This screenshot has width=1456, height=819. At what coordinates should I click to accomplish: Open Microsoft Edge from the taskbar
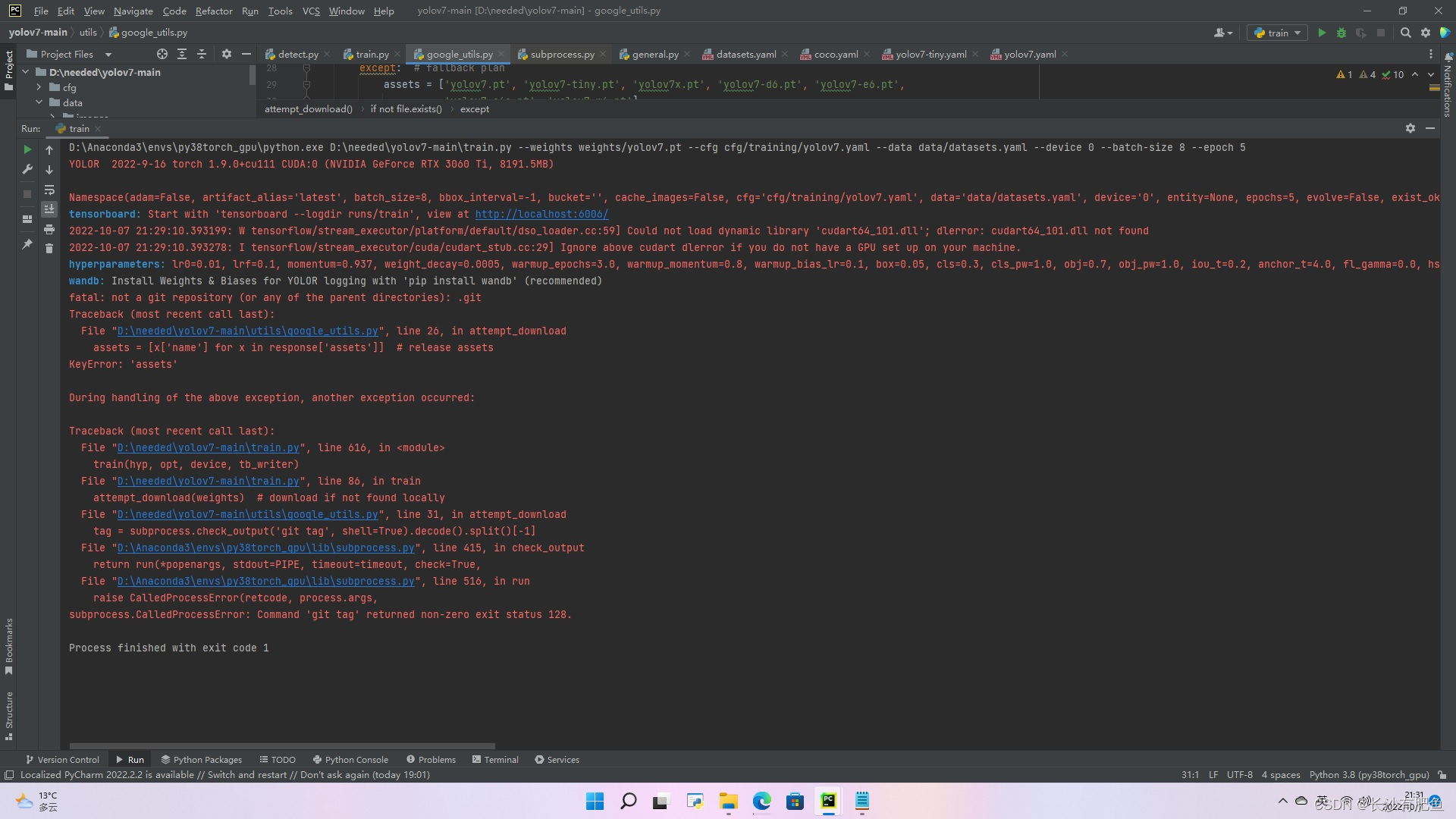pos(761,801)
